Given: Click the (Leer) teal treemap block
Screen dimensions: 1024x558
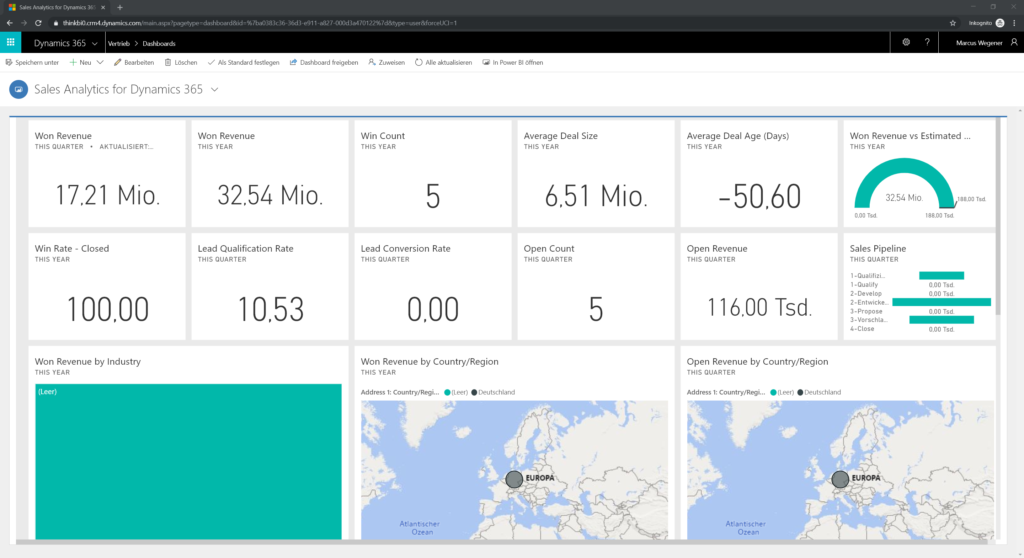Looking at the screenshot, I should tap(188, 461).
